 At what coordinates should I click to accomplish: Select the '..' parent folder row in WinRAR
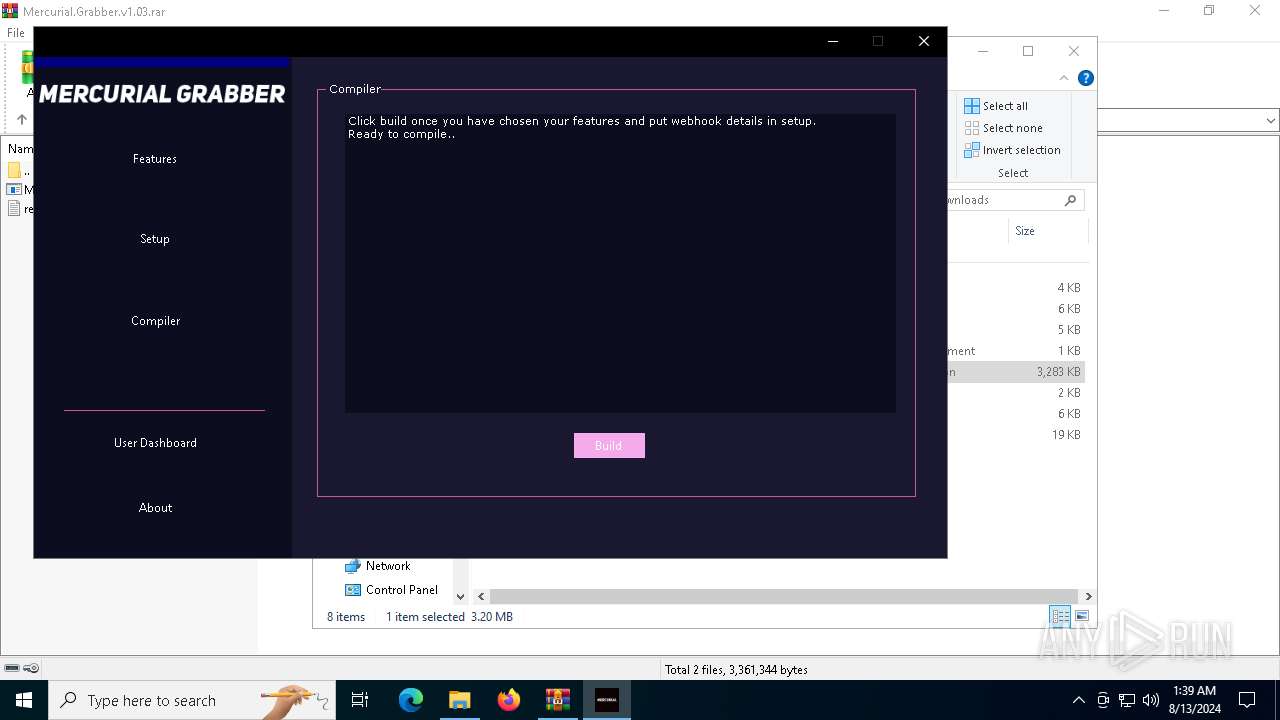pos(19,171)
